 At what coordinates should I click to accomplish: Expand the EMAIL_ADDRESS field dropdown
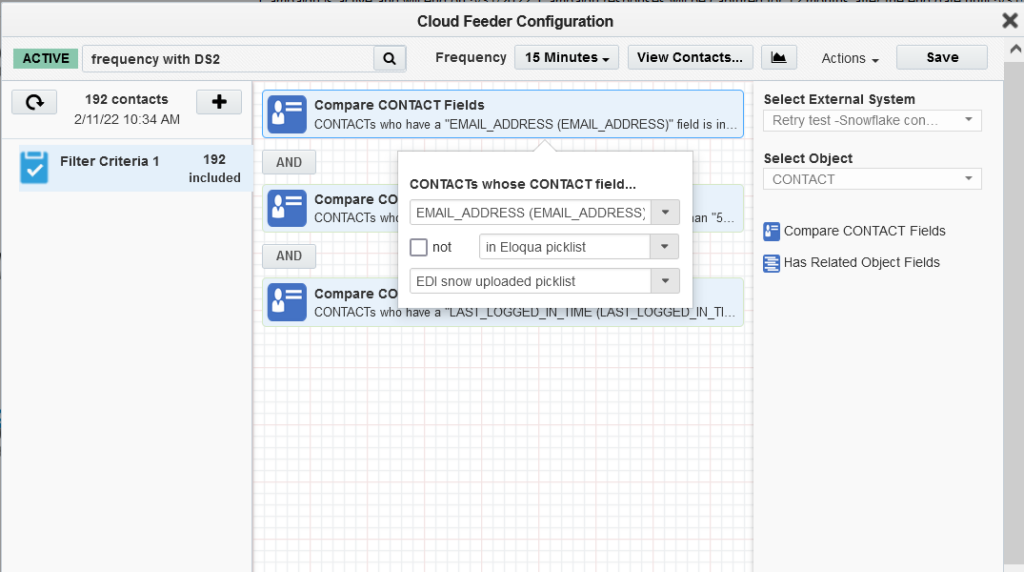tap(665, 213)
